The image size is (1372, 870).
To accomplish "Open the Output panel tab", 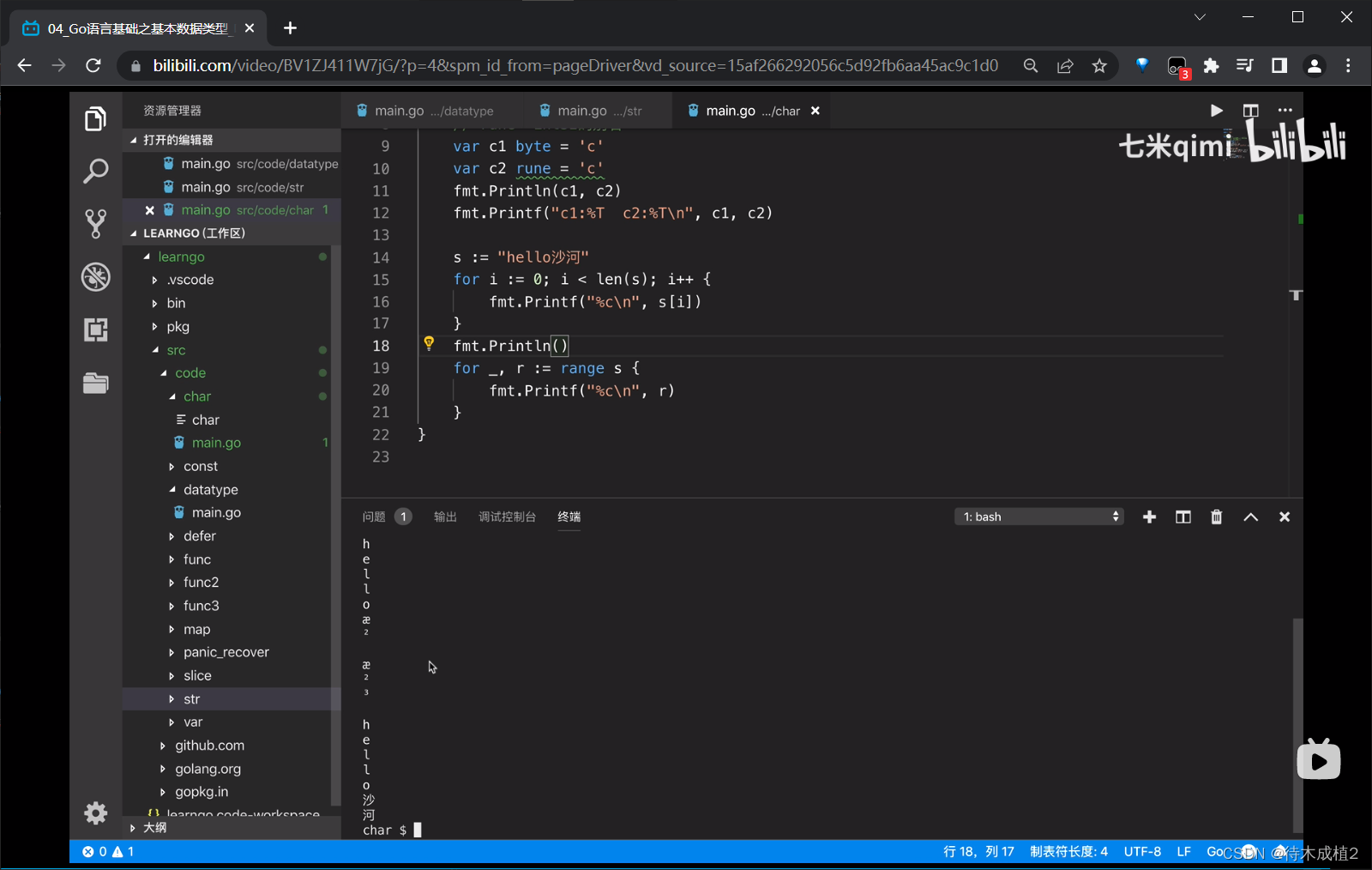I will point(445,517).
